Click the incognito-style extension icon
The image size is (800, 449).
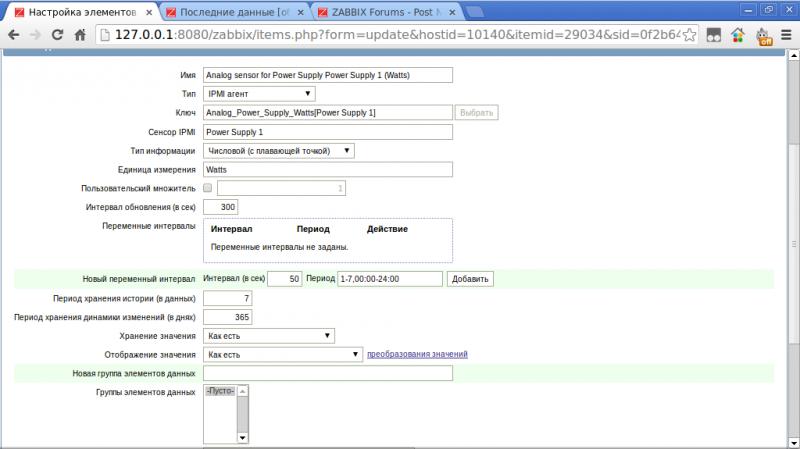point(713,35)
